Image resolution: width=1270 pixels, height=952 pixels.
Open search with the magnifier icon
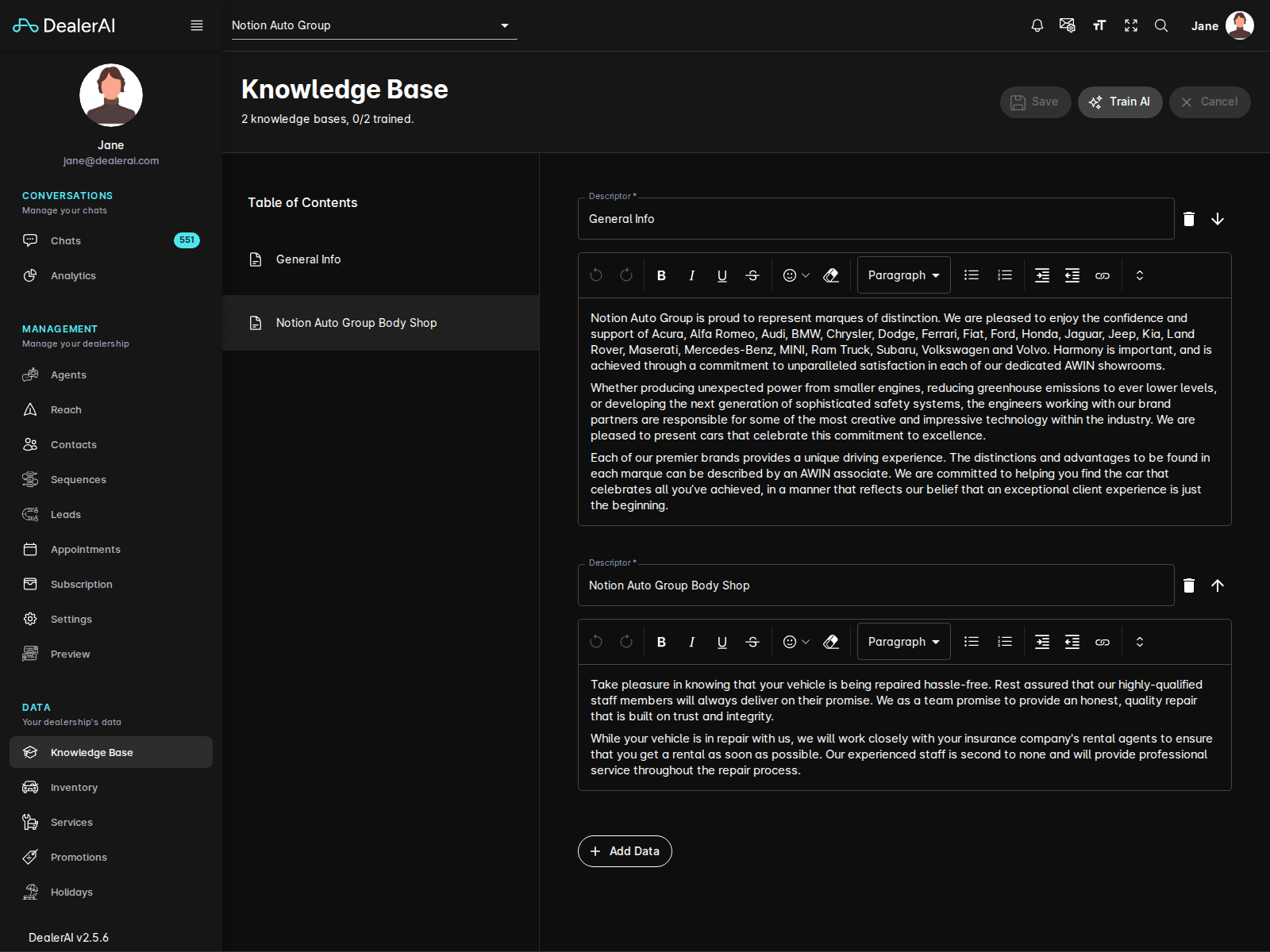click(1161, 25)
